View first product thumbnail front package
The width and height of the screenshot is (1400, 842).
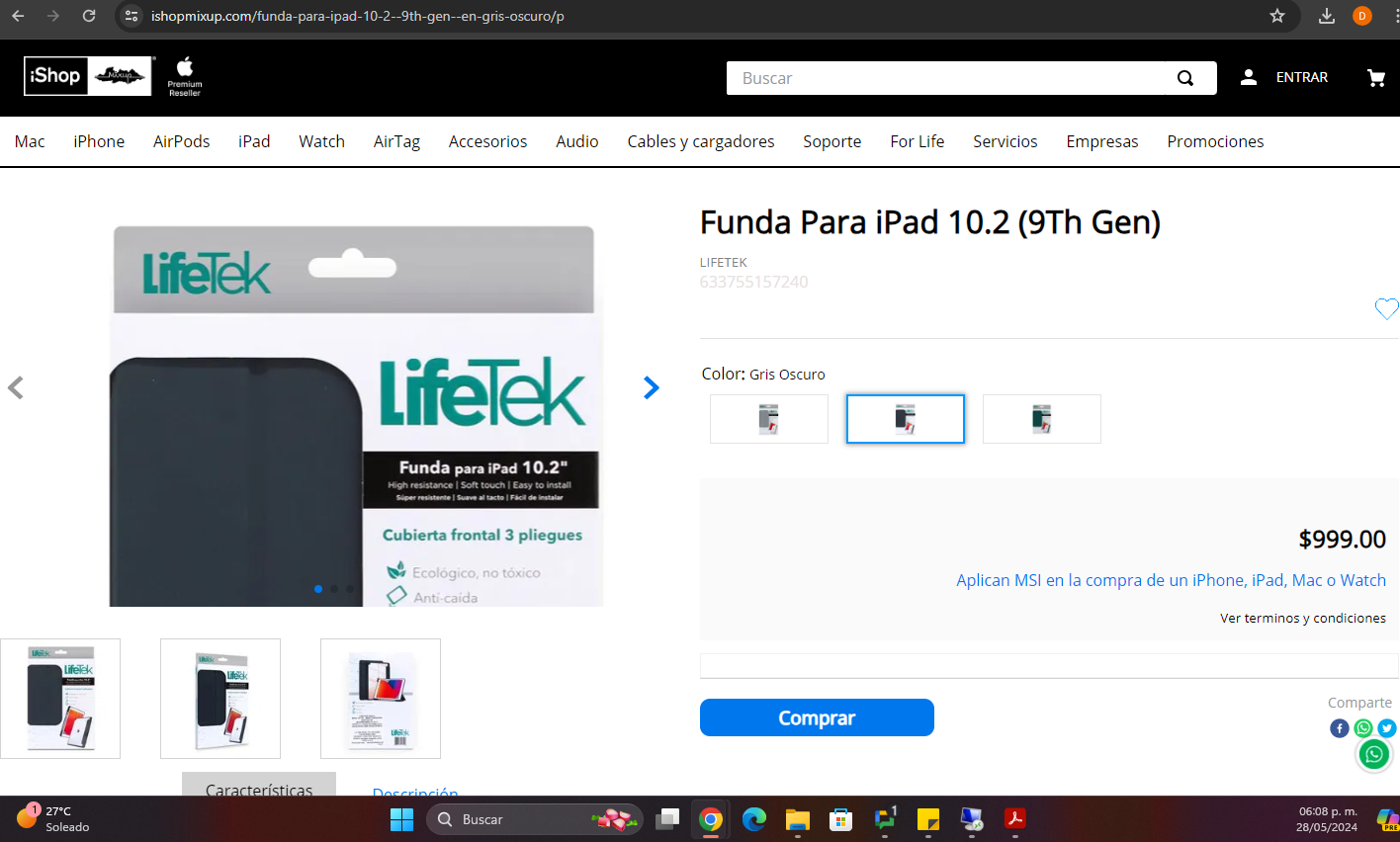coord(60,699)
